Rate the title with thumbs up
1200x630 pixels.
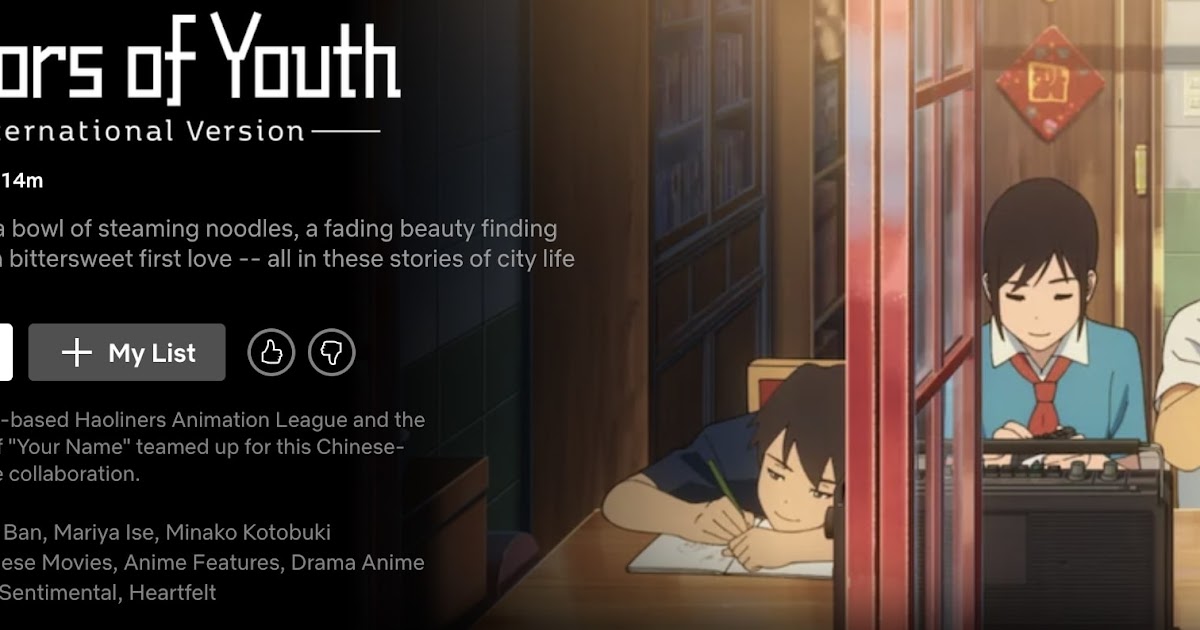pos(271,352)
